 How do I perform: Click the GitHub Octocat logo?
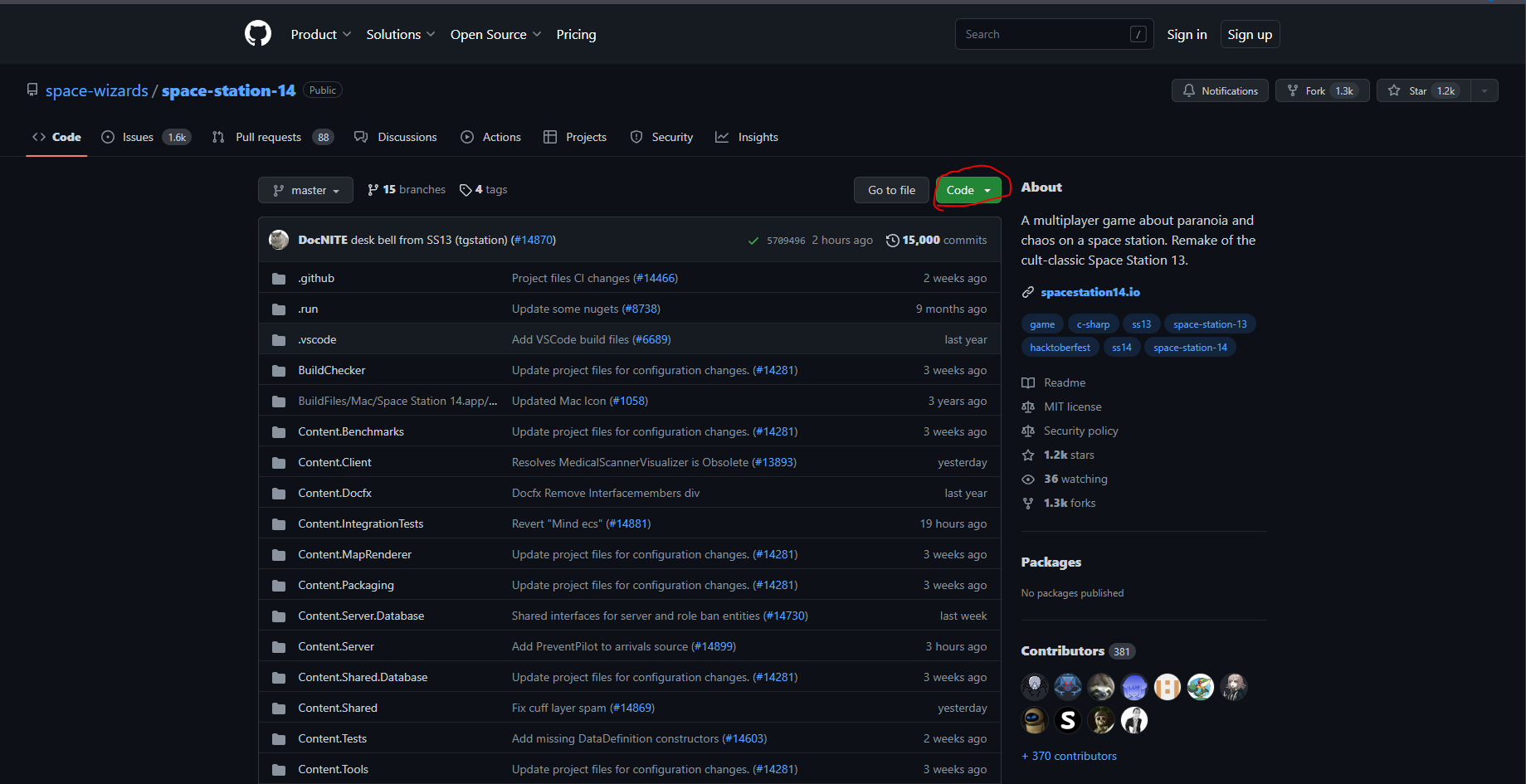coord(258,34)
